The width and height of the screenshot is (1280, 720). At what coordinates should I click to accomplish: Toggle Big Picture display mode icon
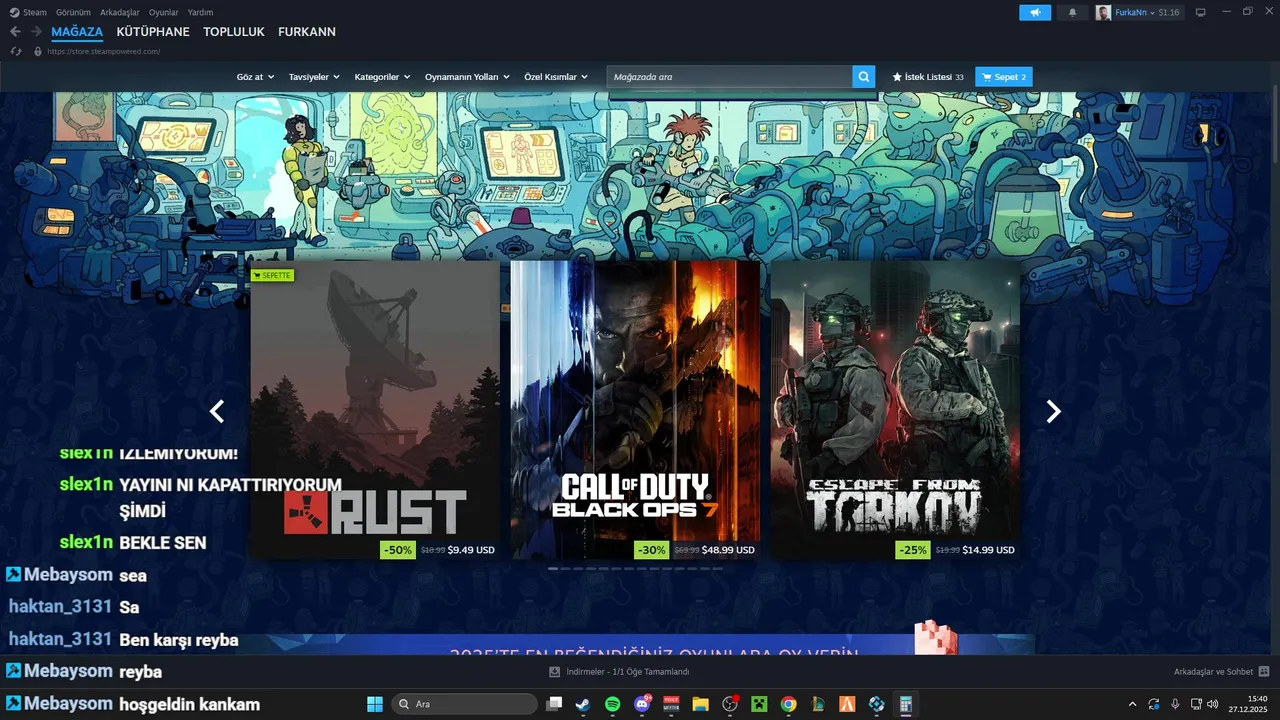(1201, 12)
